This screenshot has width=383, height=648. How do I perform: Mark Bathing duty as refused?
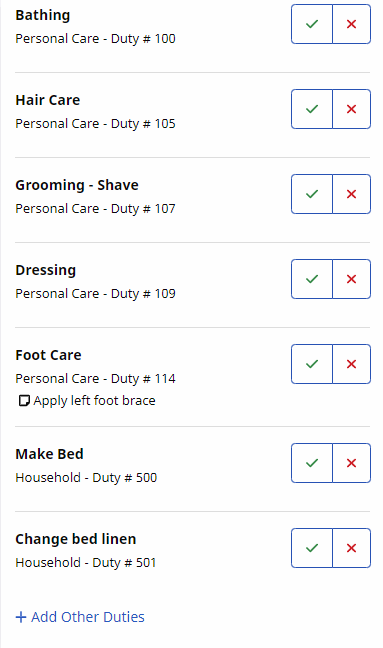[x=352, y=24]
